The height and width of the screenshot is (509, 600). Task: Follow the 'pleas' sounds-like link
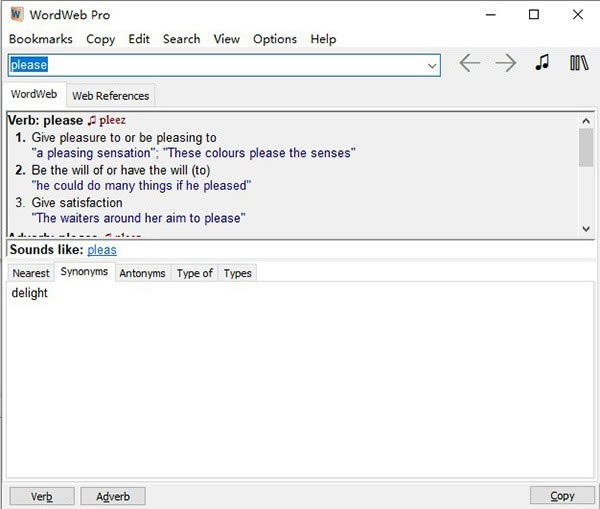102,250
